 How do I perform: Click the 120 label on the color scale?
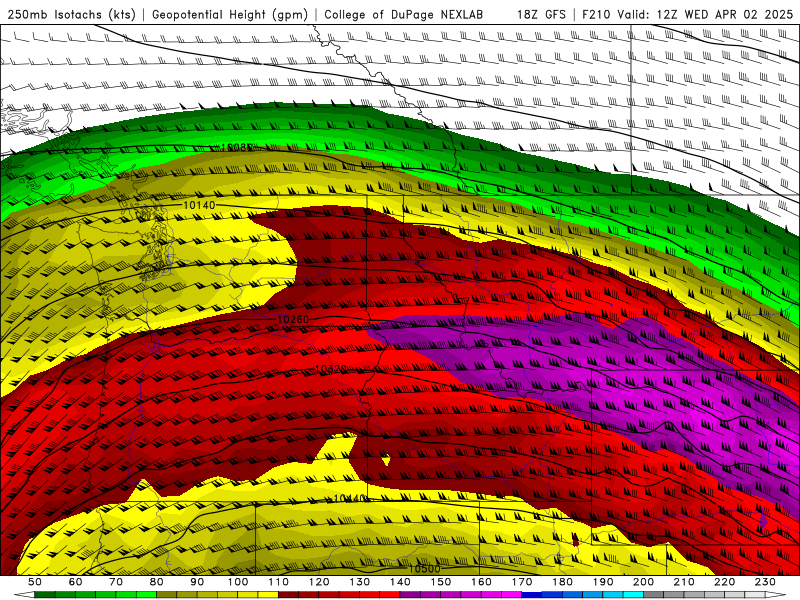[319, 582]
